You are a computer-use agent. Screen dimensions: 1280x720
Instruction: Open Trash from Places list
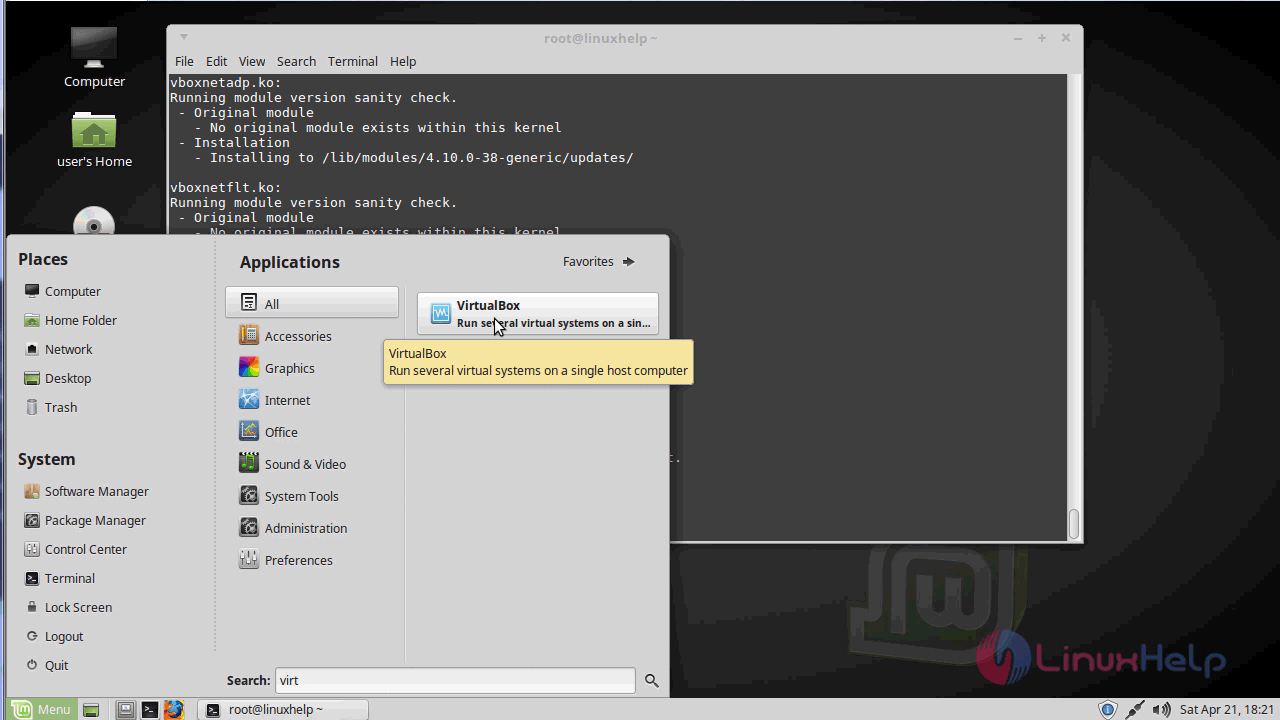50,407
